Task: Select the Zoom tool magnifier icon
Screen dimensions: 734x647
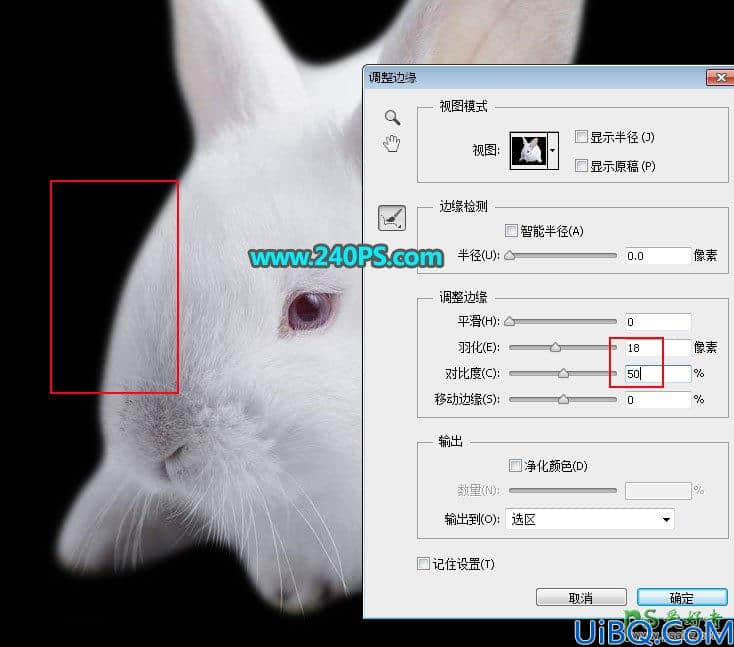Action: (392, 117)
